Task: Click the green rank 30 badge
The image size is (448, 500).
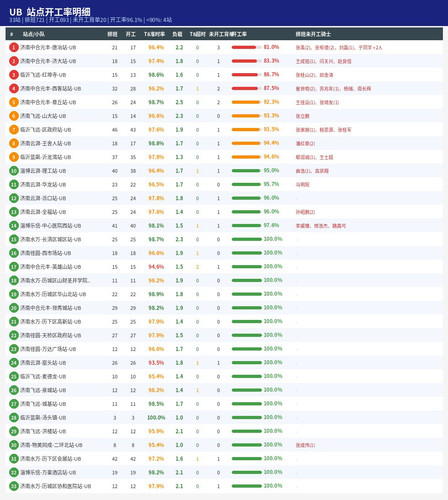Action: [14, 445]
